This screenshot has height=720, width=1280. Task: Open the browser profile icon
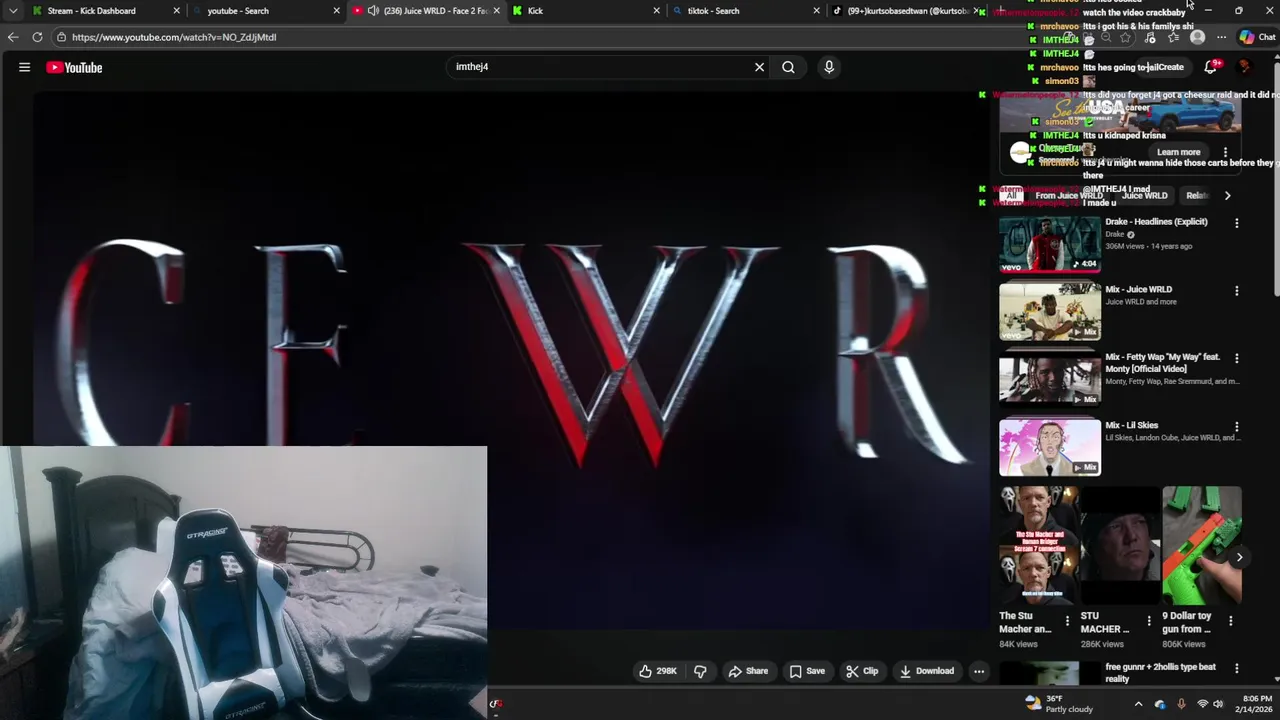pyautogui.click(x=1197, y=37)
